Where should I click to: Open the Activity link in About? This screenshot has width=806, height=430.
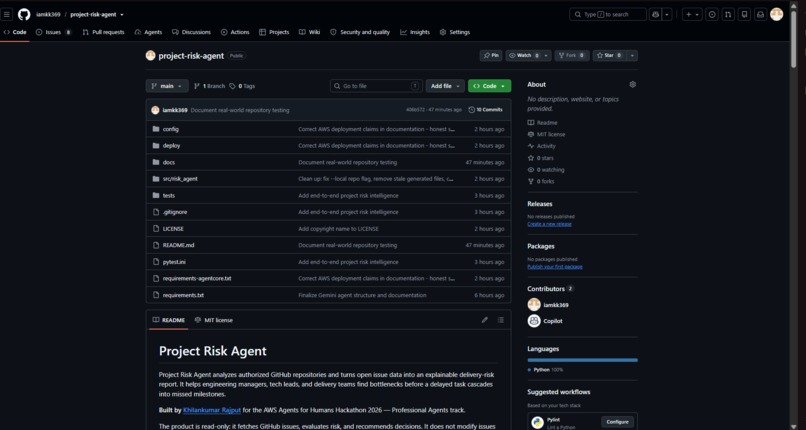click(x=542, y=146)
